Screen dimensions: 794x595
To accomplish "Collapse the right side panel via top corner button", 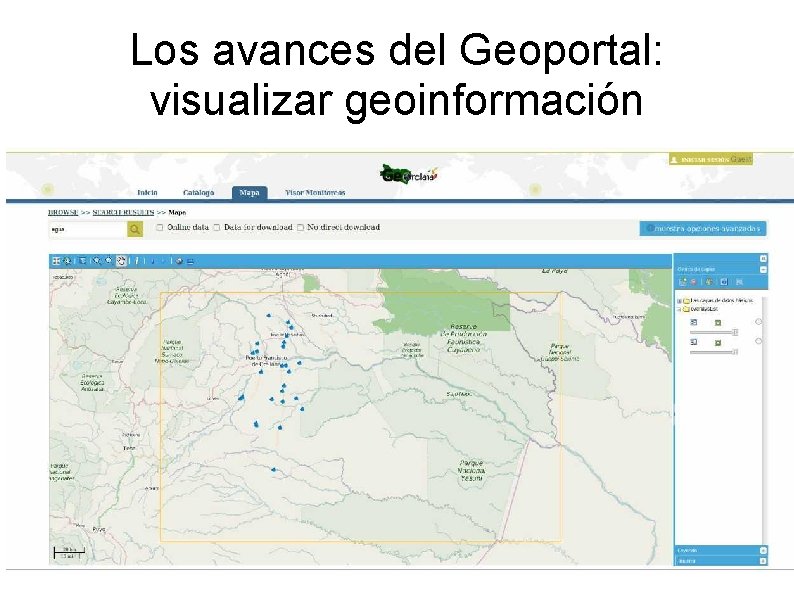I will [x=763, y=258].
